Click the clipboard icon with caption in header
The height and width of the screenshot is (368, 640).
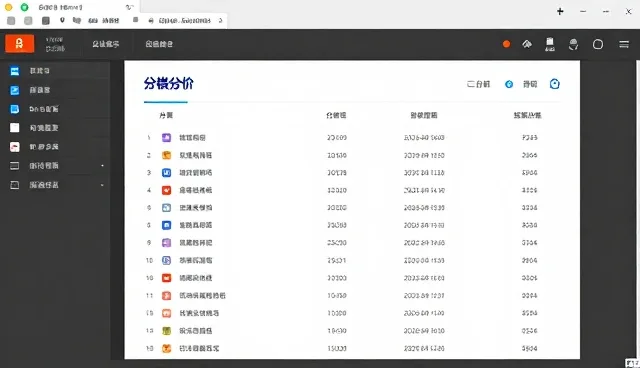pyautogui.click(x=550, y=44)
